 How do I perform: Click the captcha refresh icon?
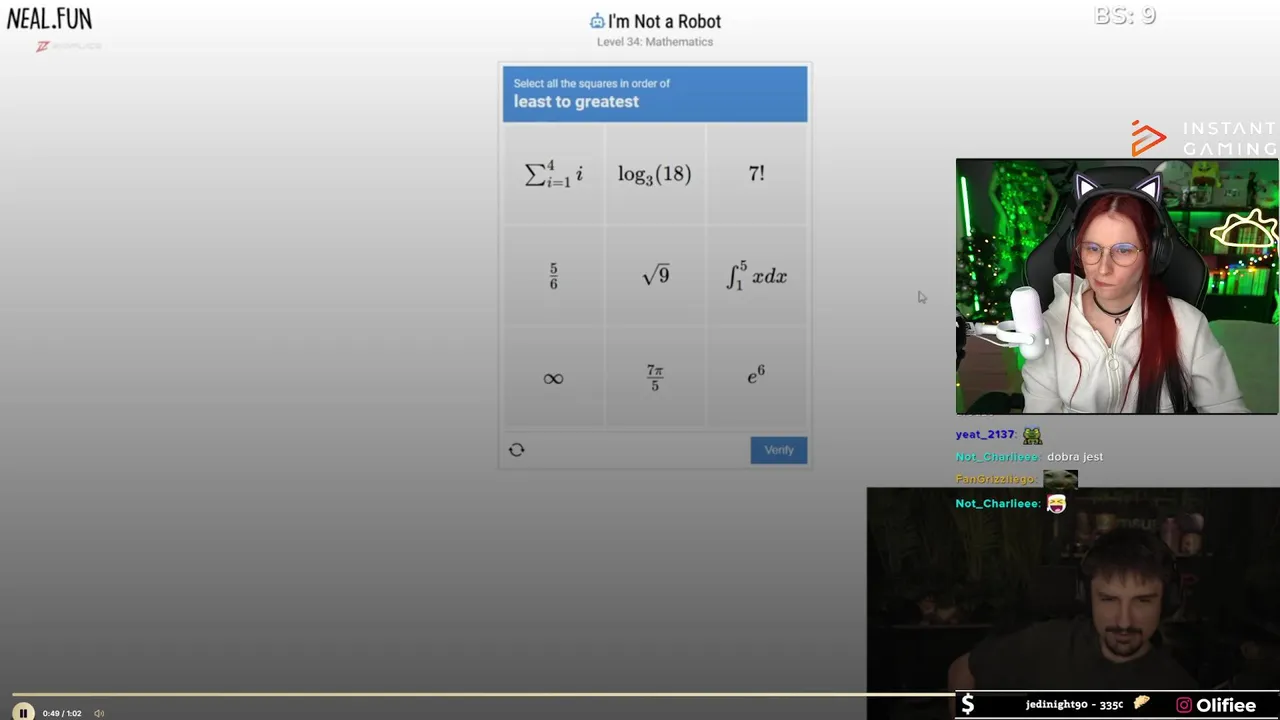(517, 450)
